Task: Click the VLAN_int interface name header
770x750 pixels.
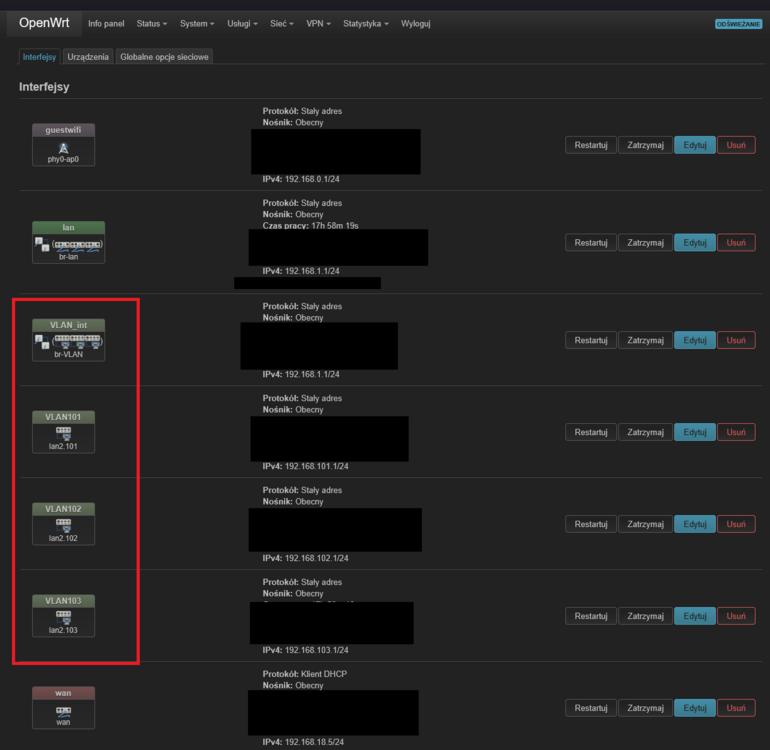Action: pyautogui.click(x=68, y=325)
